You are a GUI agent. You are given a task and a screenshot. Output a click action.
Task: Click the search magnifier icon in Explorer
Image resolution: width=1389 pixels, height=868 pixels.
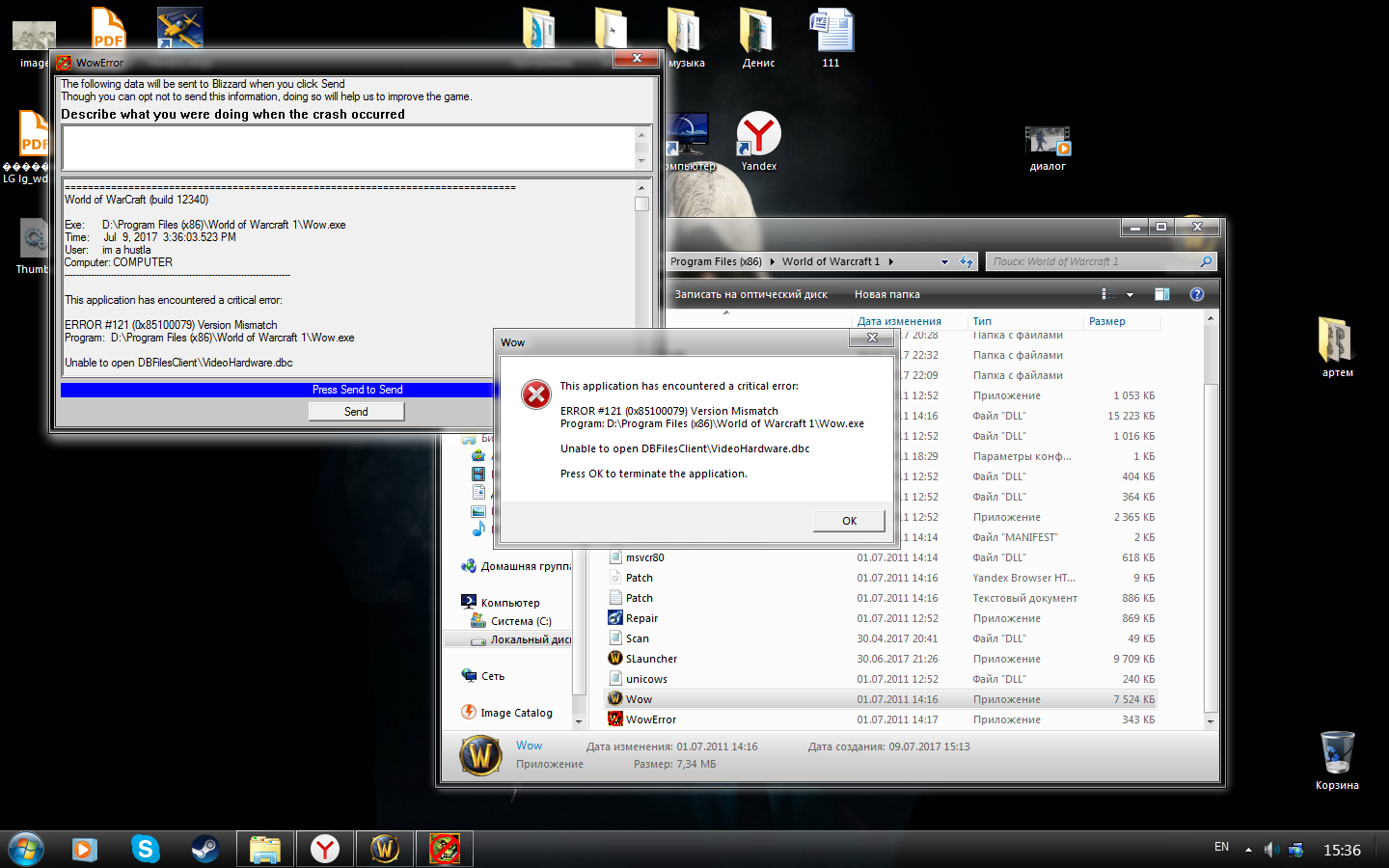click(x=1206, y=261)
